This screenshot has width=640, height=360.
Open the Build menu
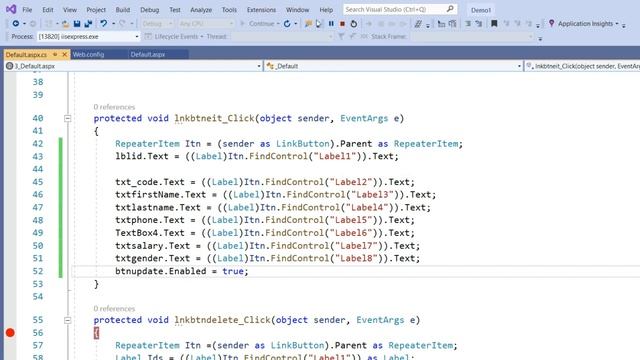[122, 9]
